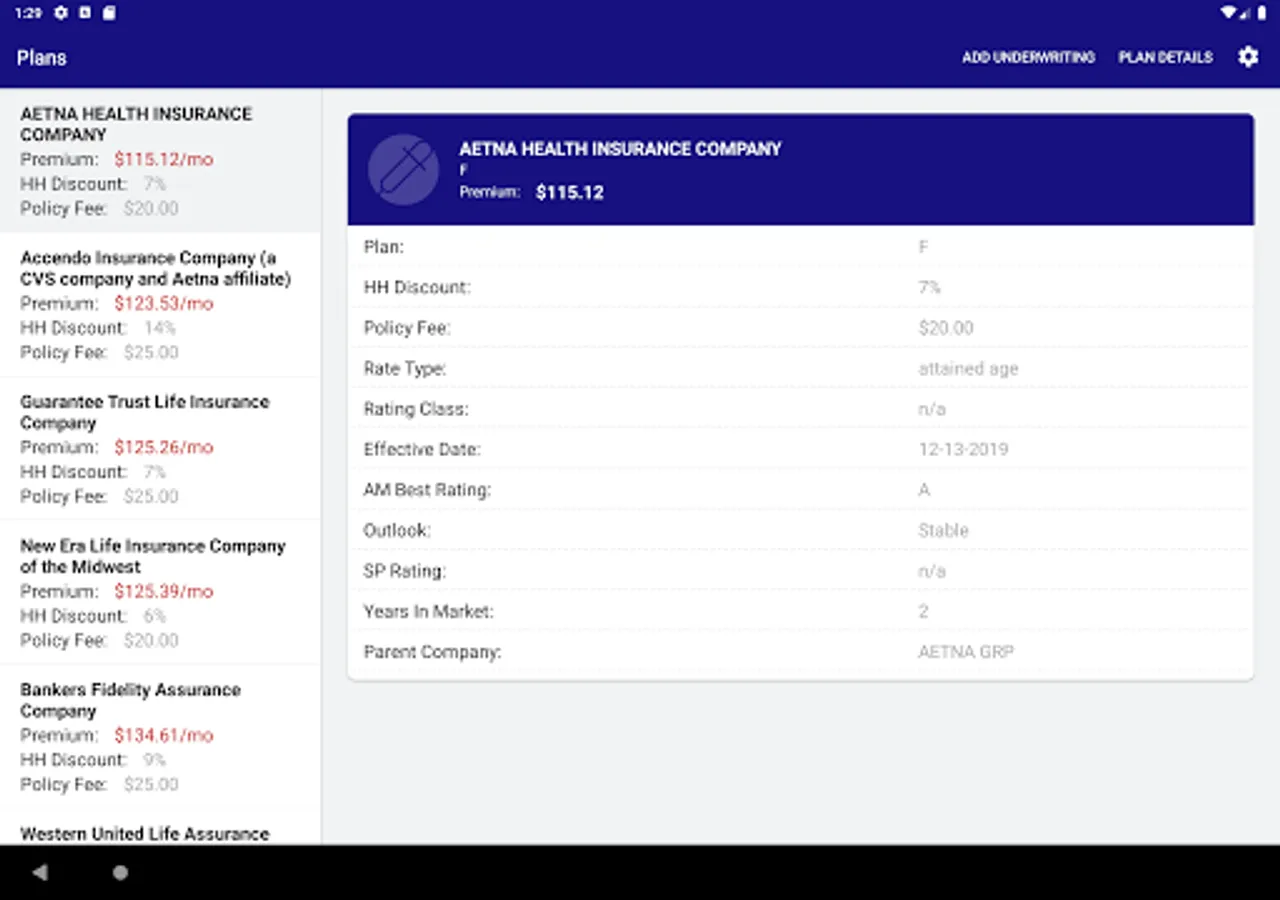
Task: Tap the Plans title in header
Action: pyautogui.click(x=42, y=57)
